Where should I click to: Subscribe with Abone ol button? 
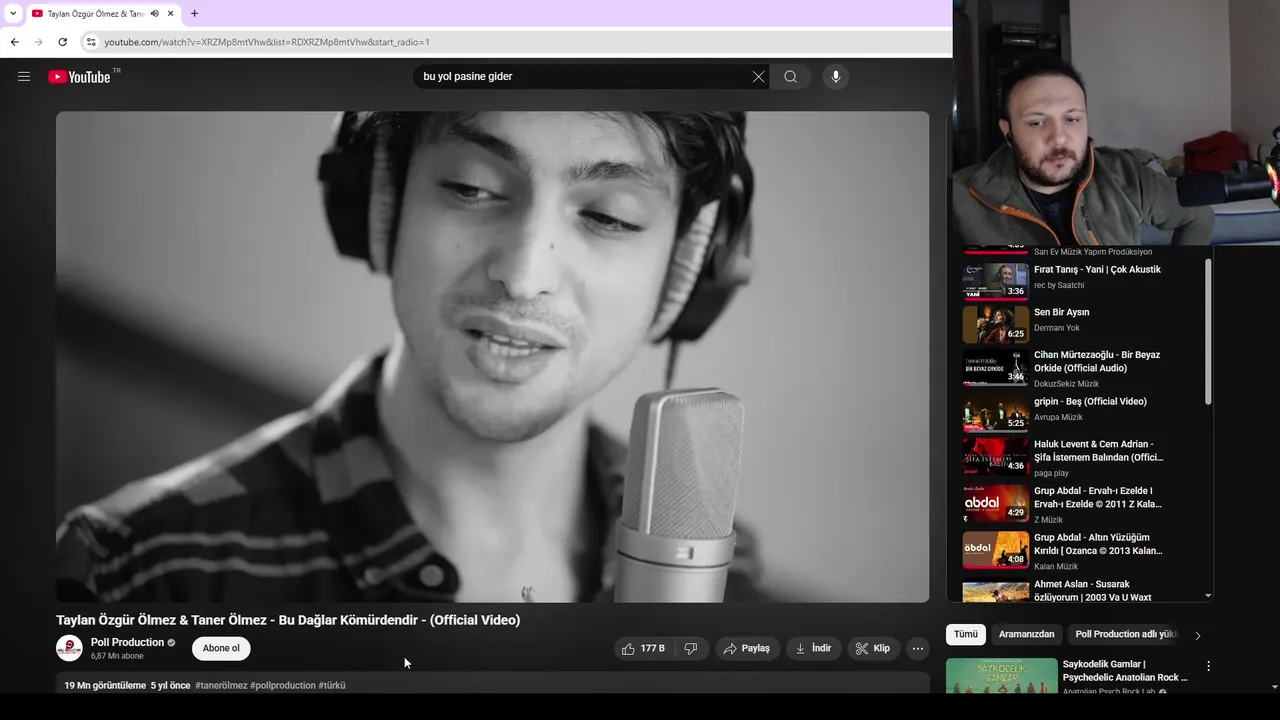pyautogui.click(x=221, y=648)
